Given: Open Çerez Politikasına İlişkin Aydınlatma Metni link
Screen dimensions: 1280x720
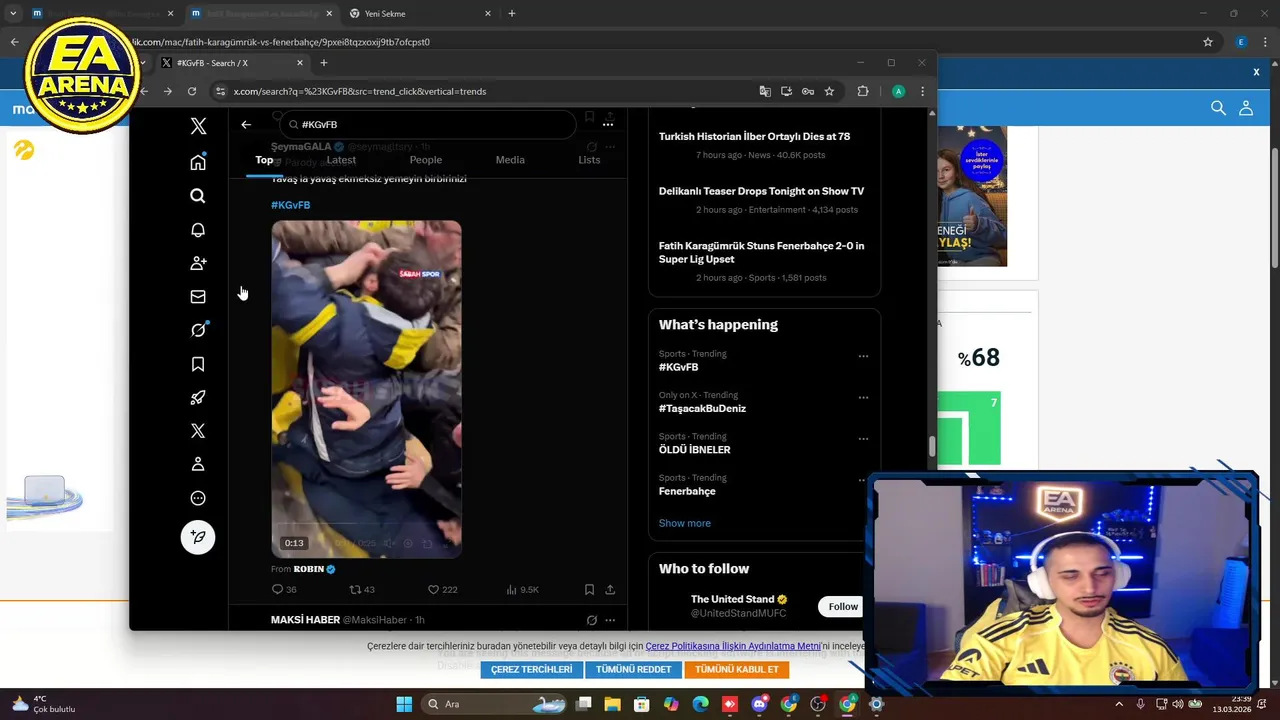Looking at the screenshot, I should click(x=733, y=646).
